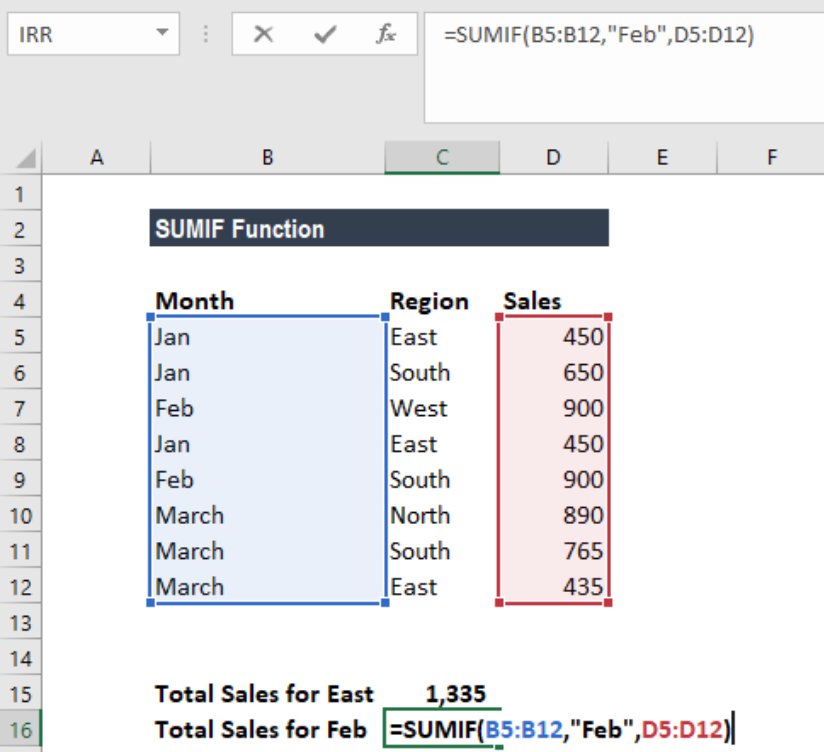Select column C header
Viewport: 824px width, 752px height.
click(x=442, y=157)
